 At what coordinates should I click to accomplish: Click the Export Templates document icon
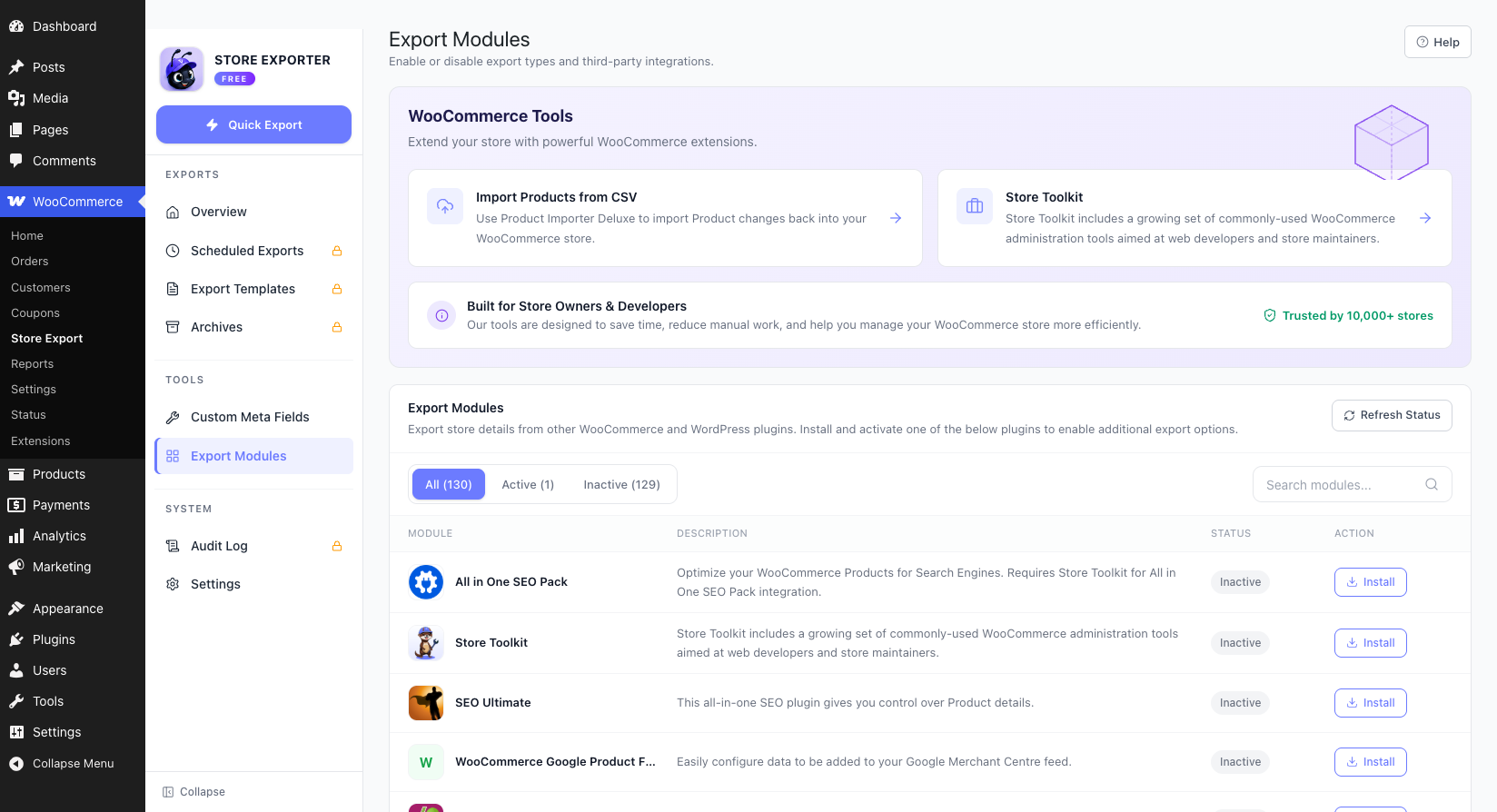pyautogui.click(x=173, y=289)
